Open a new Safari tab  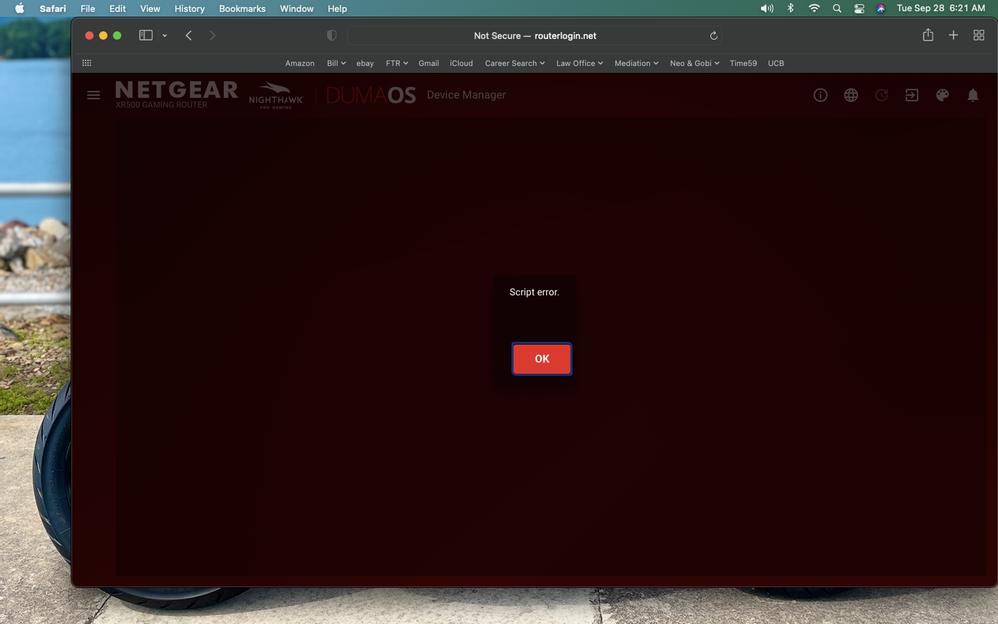(953, 35)
